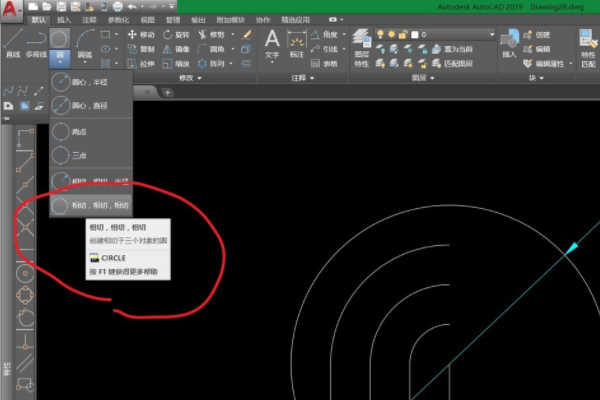Toggle the layer freeze sun icon

[391, 34]
